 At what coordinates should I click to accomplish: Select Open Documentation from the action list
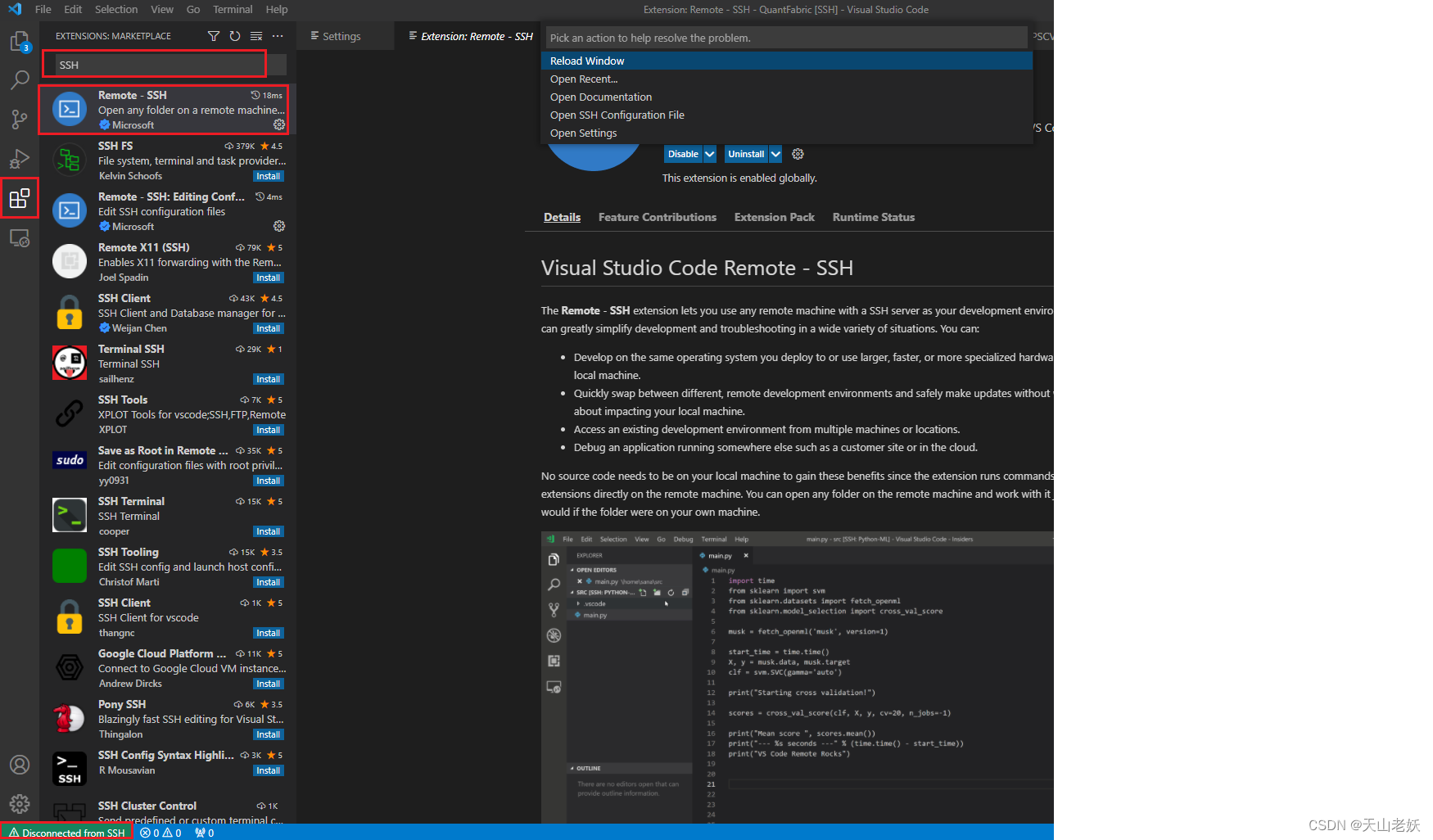point(787,97)
